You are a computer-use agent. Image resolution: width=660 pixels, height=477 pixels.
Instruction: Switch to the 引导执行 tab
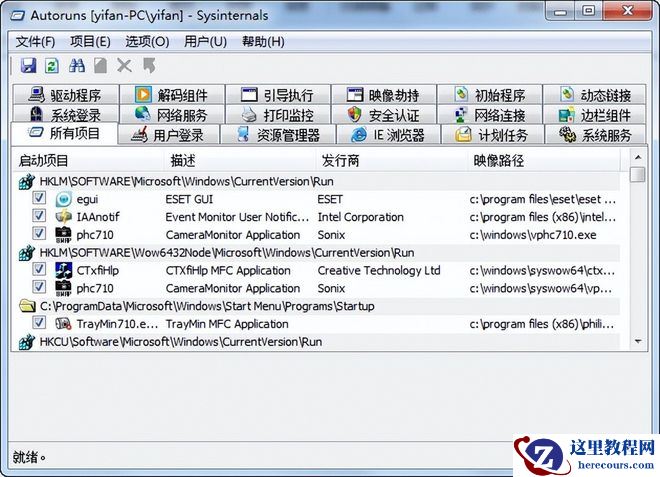[x=278, y=95]
